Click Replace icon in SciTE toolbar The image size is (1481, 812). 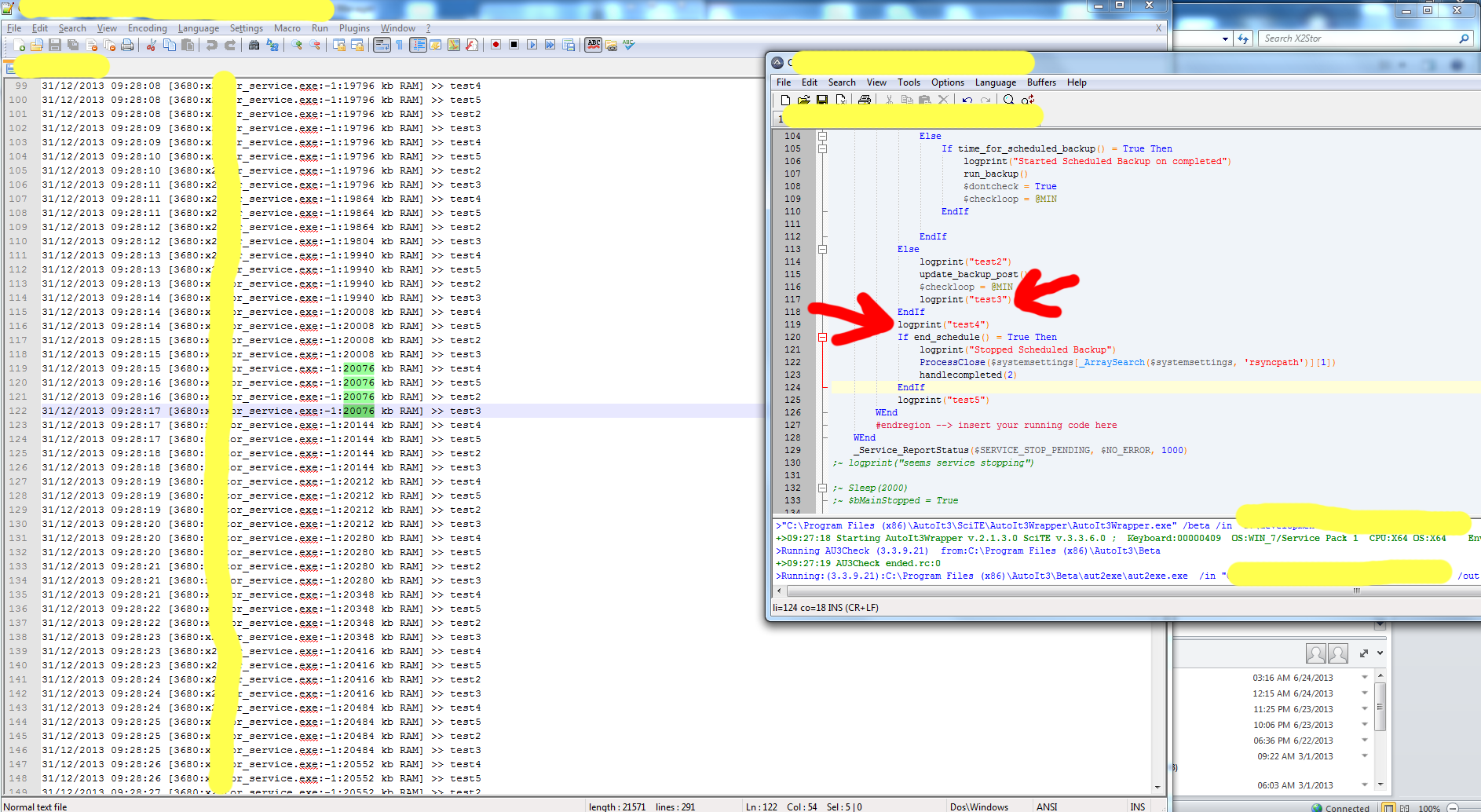1028,100
